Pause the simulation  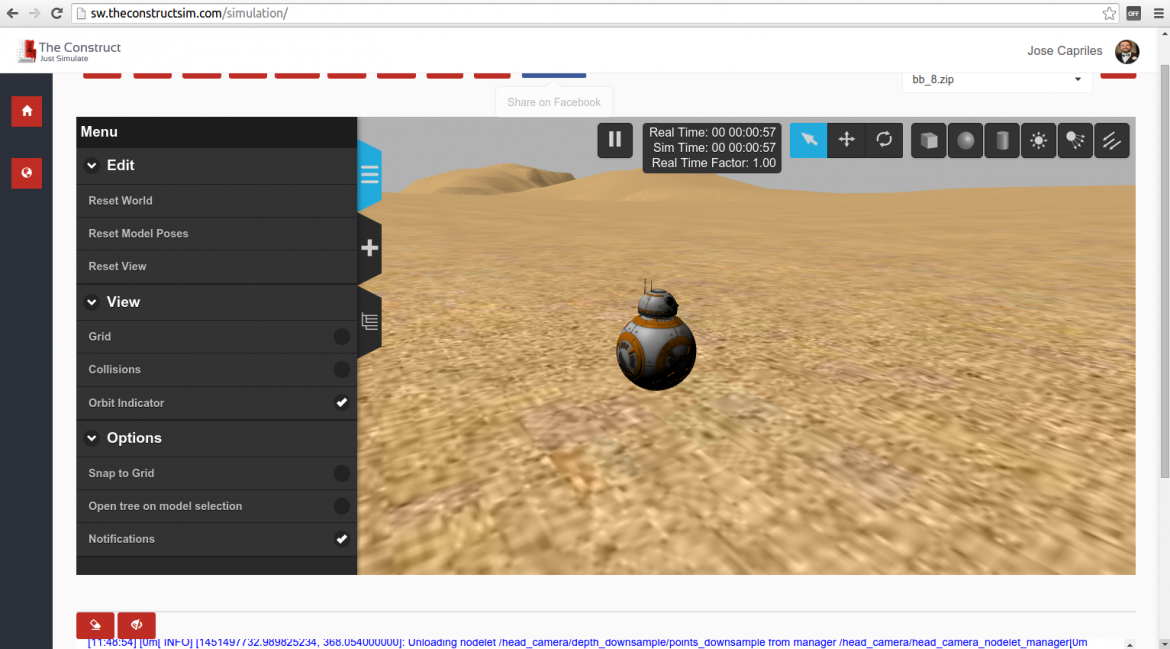tap(615, 140)
